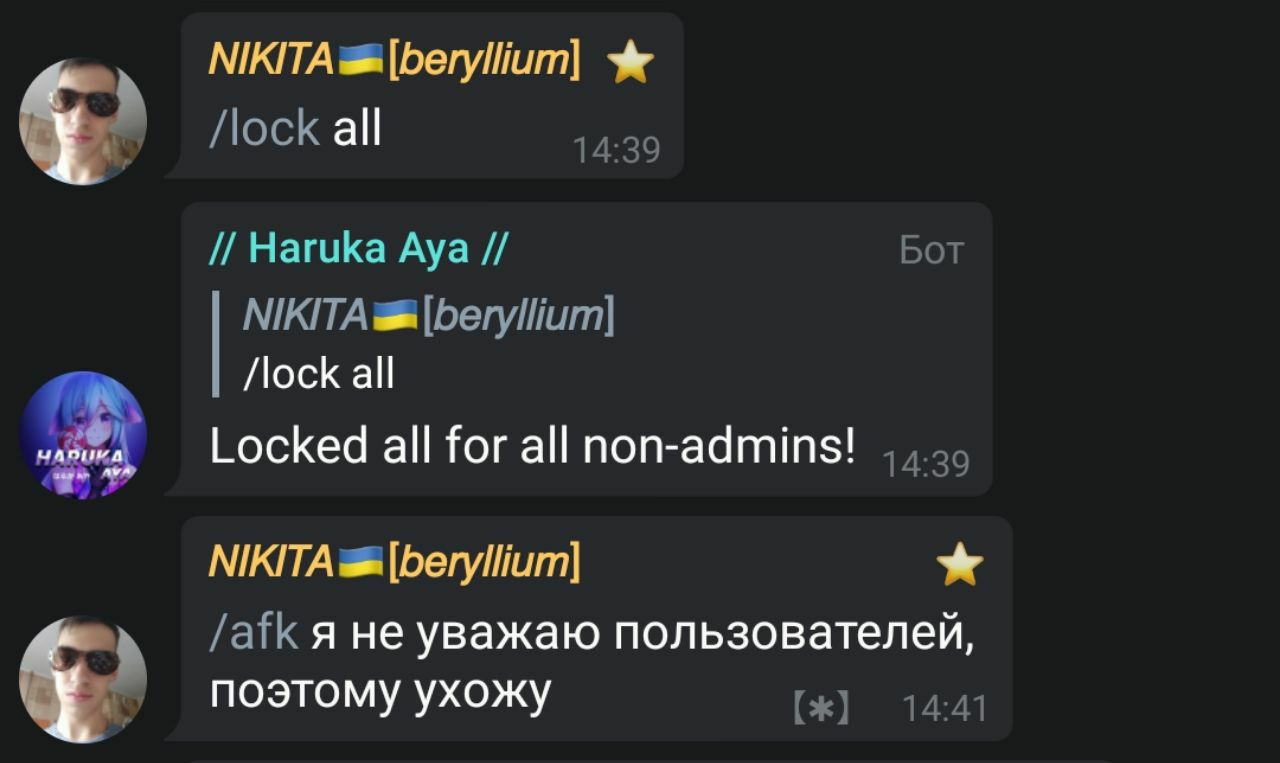Open NIKITA's avatar beside the /afk message
The image size is (1280, 763).
(x=83, y=679)
